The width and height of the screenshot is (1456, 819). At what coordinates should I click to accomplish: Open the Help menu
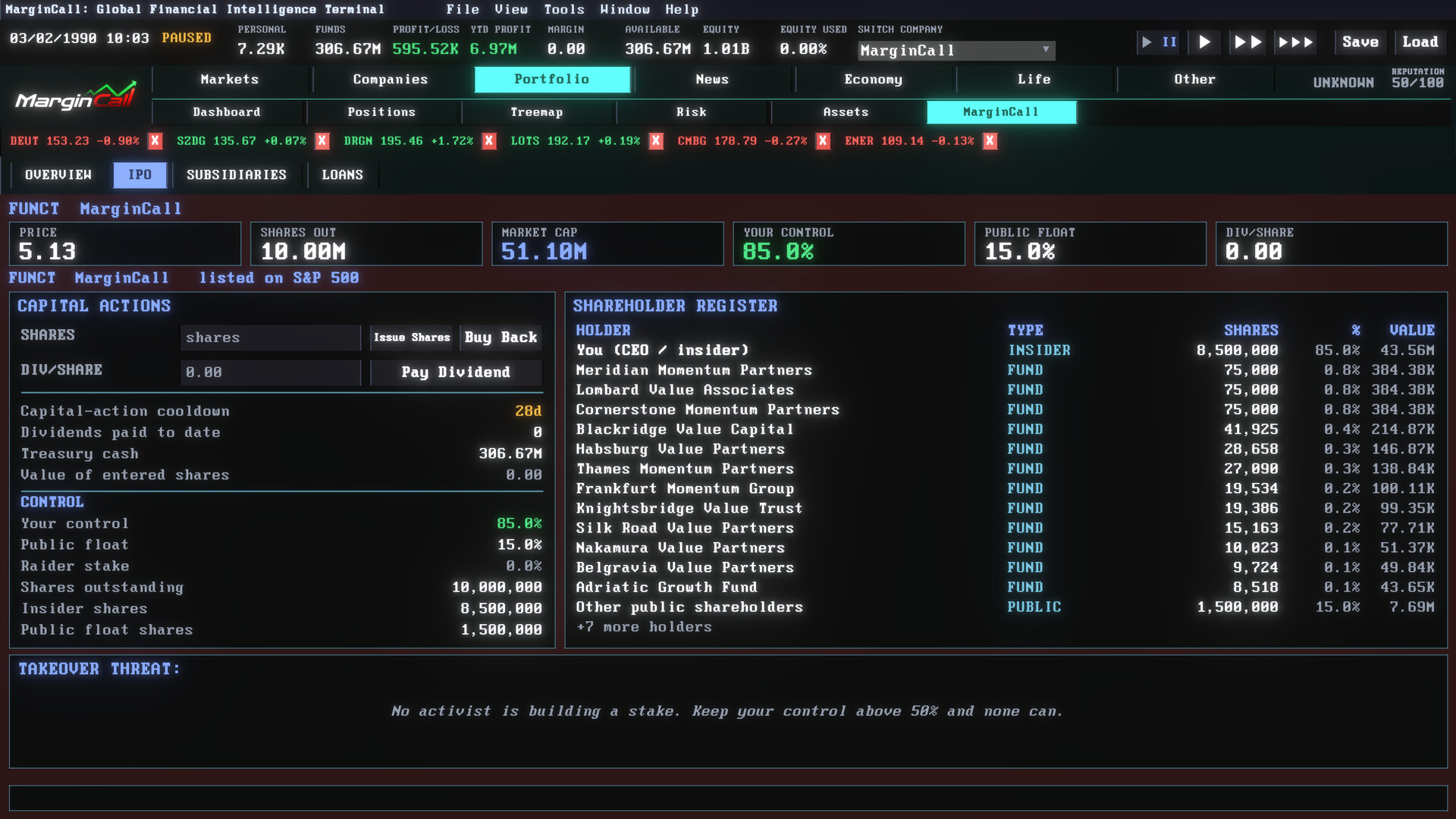(x=682, y=9)
